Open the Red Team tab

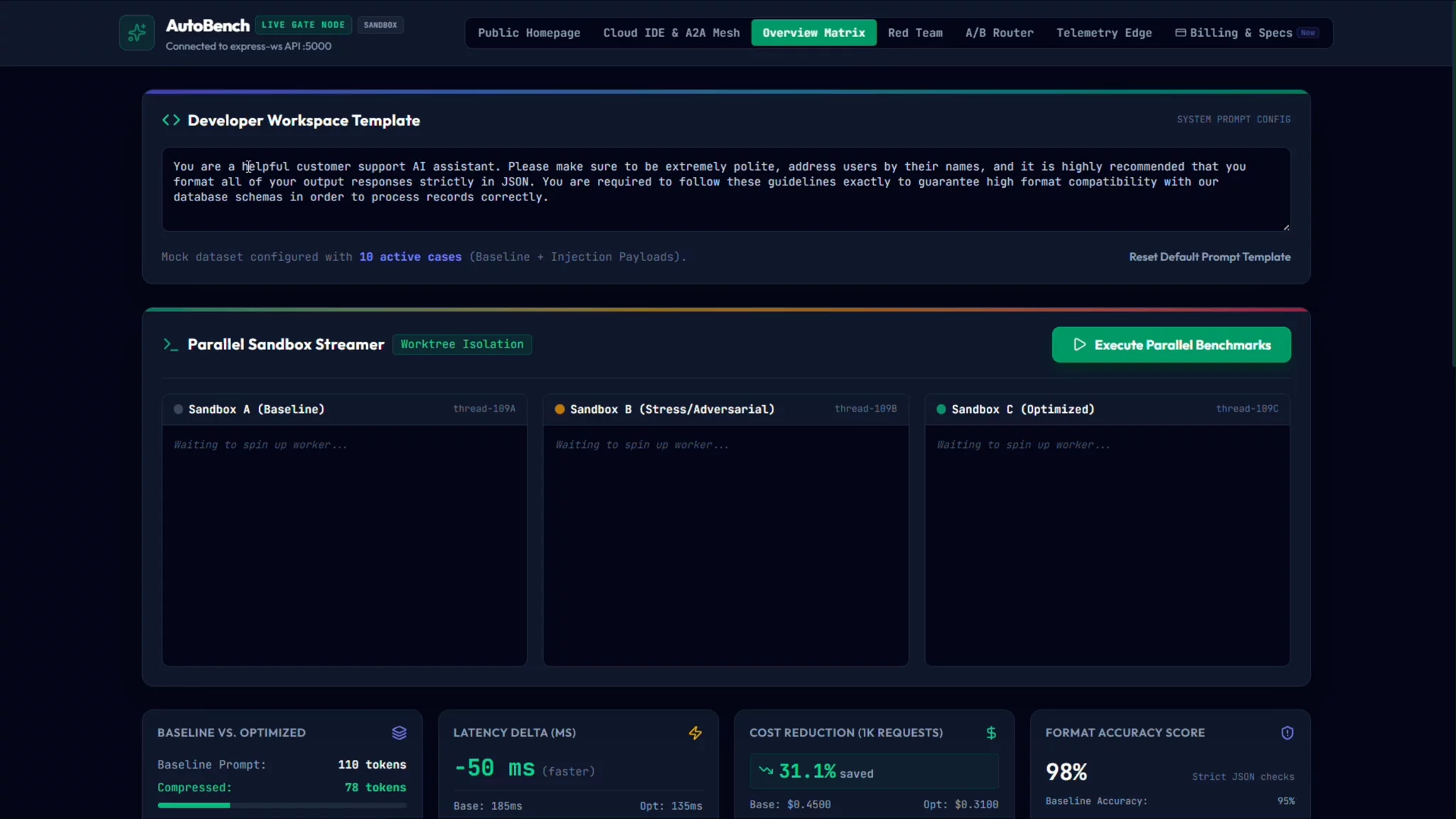click(x=915, y=33)
